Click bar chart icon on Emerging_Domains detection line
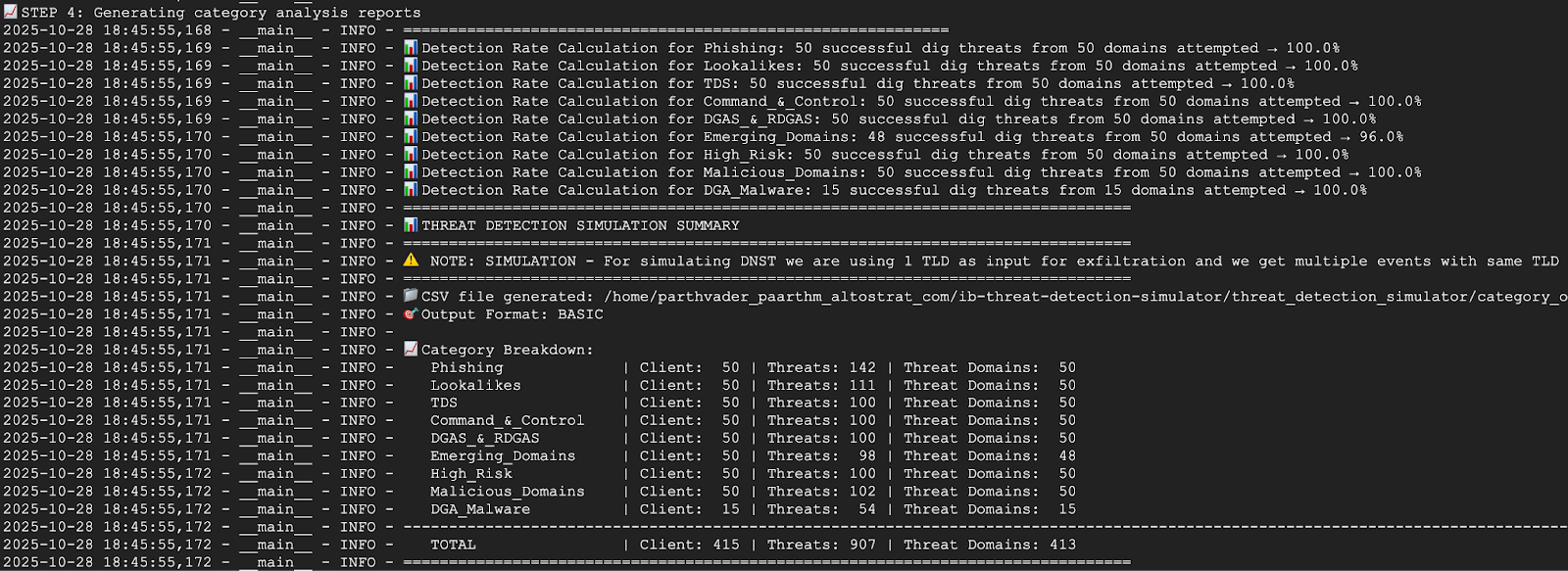 411,137
